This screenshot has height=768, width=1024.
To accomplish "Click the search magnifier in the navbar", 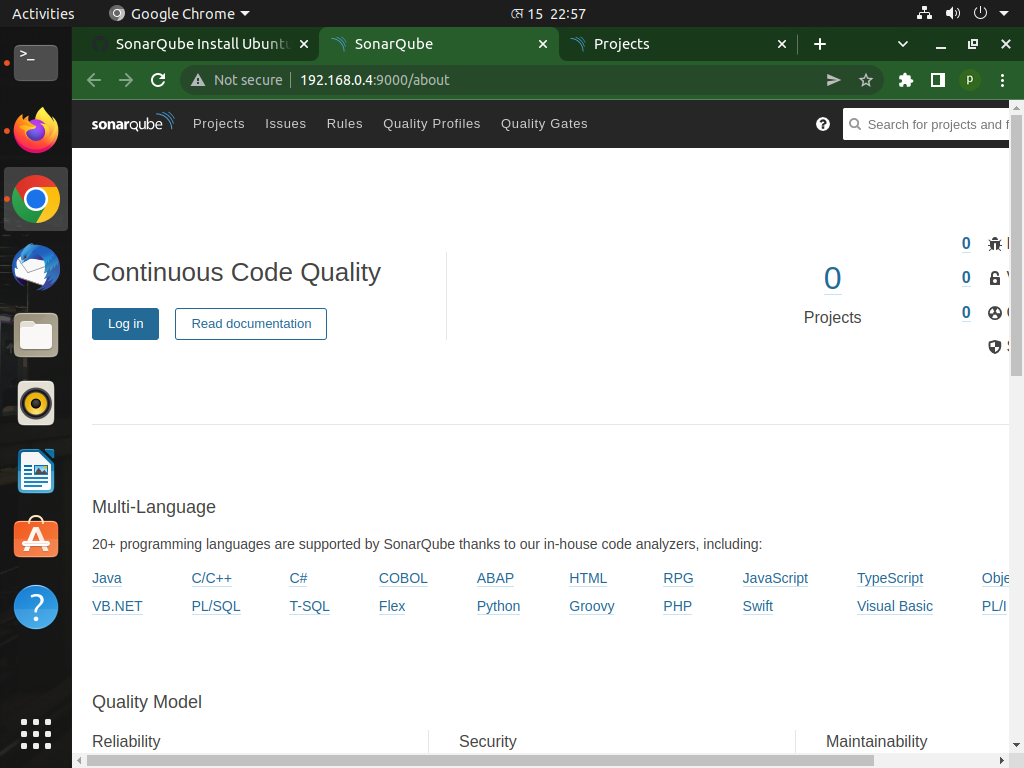I will tap(856, 124).
